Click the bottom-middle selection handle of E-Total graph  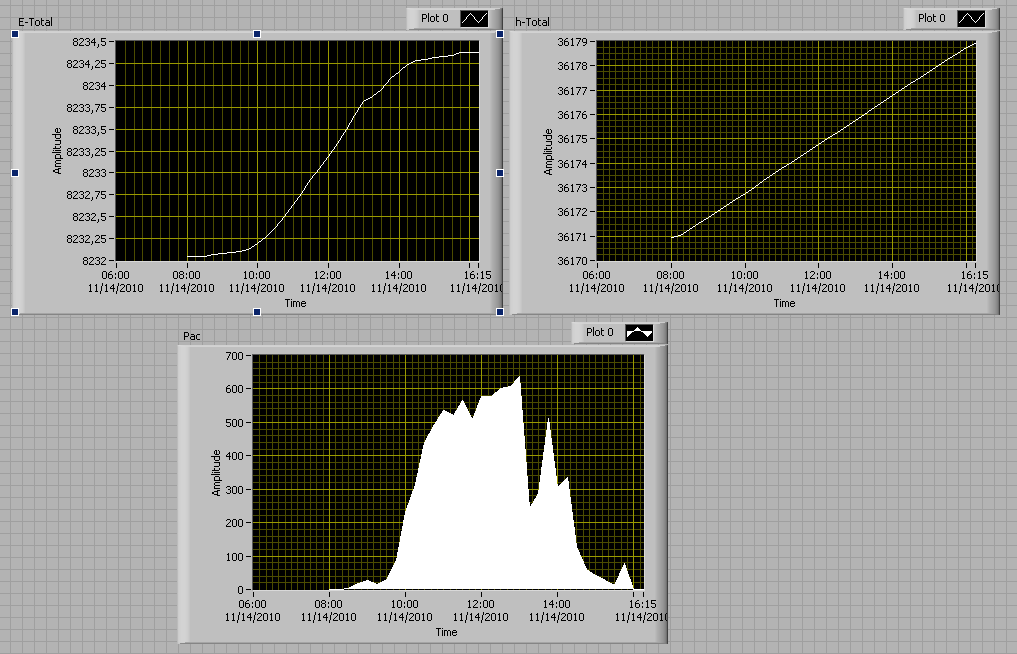(257, 312)
